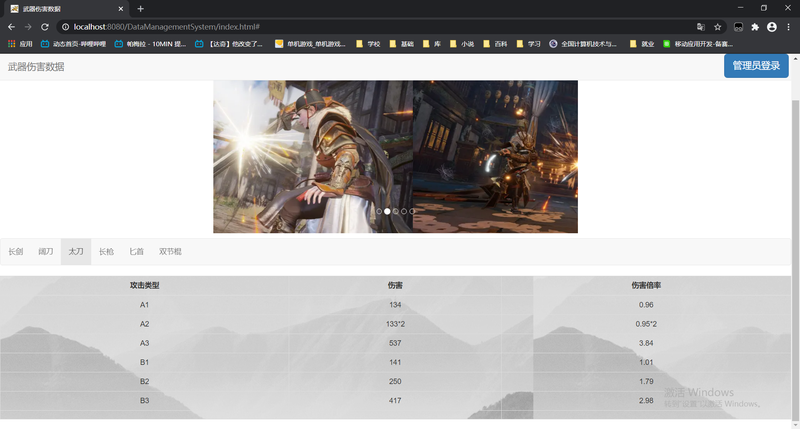Screen dimensions: 800x429
Task: Open the 【达奇】他改变了 bookmark
Action: tap(229, 44)
